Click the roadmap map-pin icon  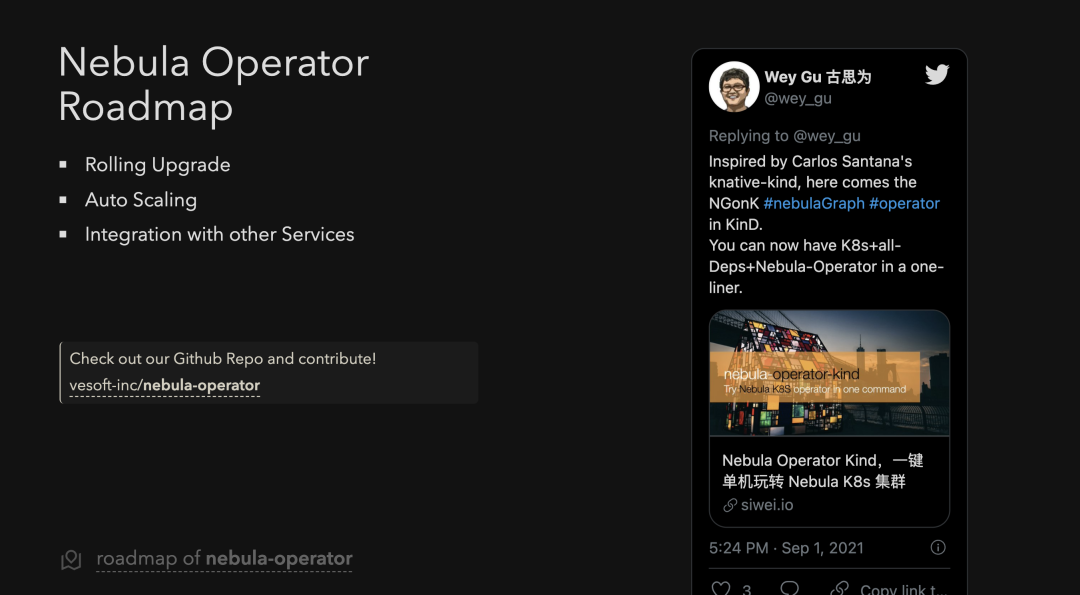pos(71,560)
